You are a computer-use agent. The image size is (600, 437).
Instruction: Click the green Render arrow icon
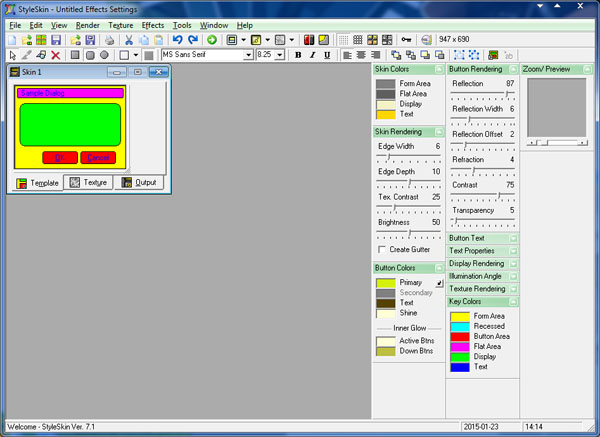(211, 39)
